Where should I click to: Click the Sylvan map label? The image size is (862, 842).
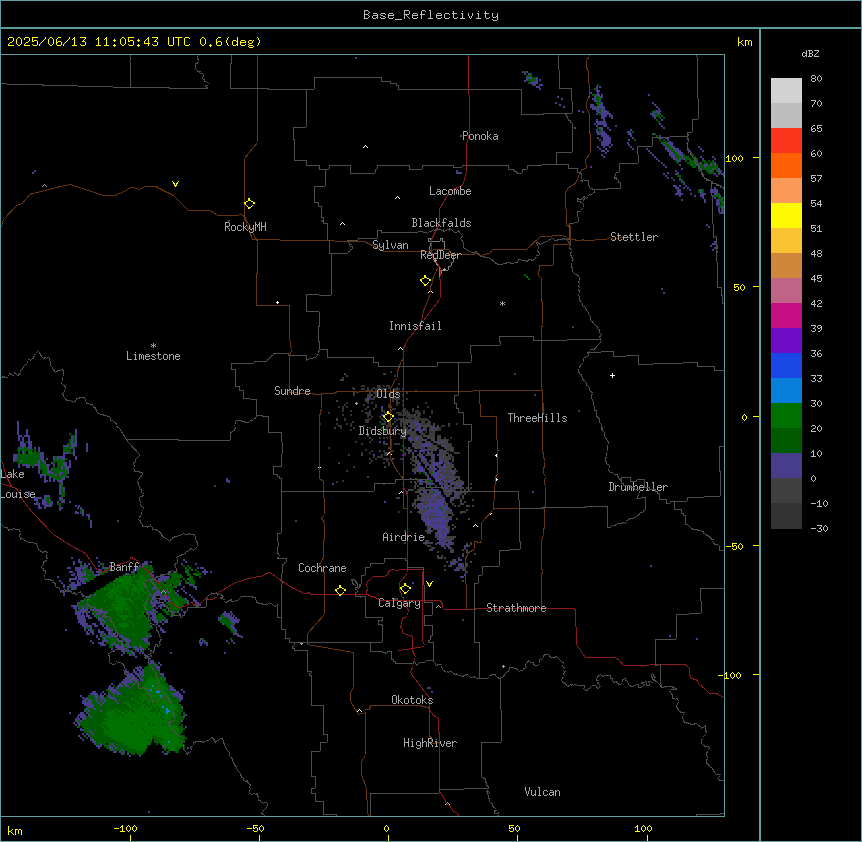390,245
